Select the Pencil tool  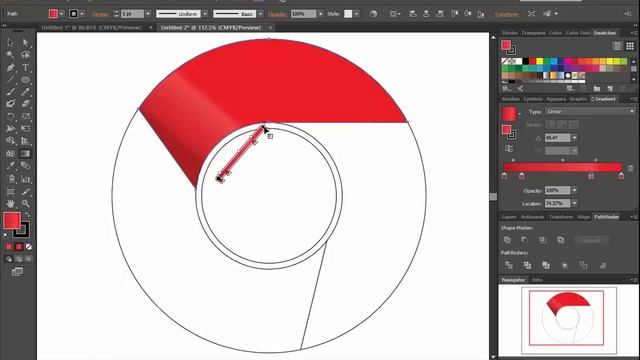pos(25,92)
